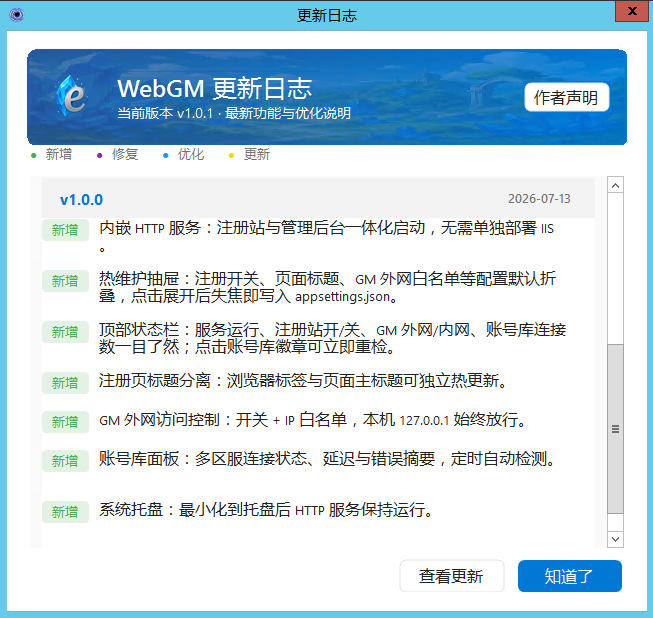Click the scrollbar down arrow
The height and width of the screenshot is (618, 653).
point(615,539)
